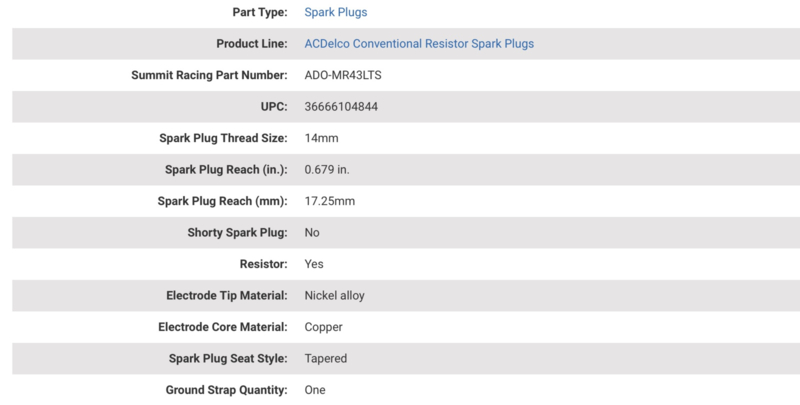
Task: Click the 14mm thread size value
Action: (x=321, y=138)
